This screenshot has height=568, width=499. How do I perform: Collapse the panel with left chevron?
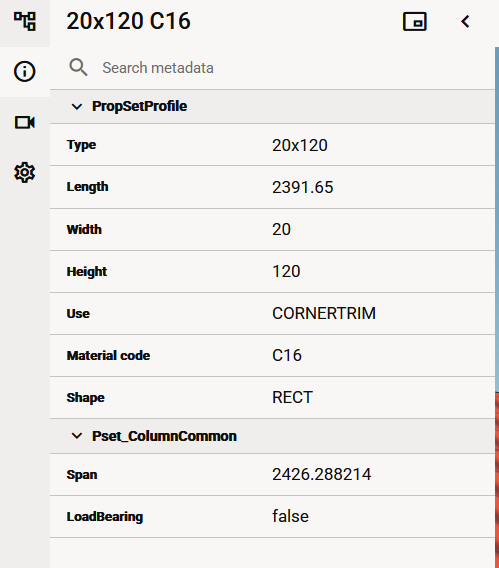click(465, 22)
